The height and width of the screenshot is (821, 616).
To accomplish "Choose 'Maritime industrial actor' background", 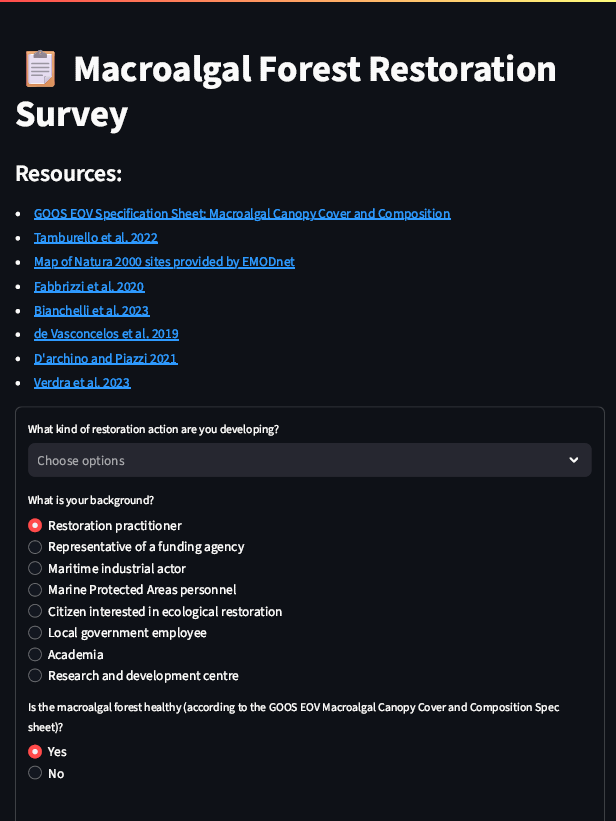I will point(35,568).
